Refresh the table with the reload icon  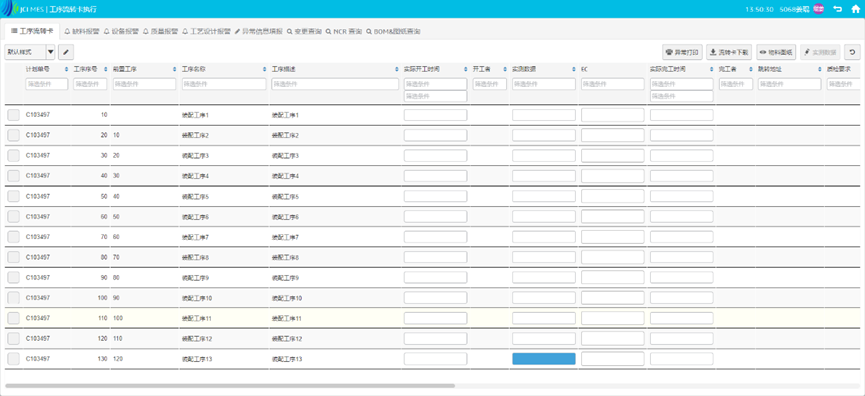click(x=852, y=52)
